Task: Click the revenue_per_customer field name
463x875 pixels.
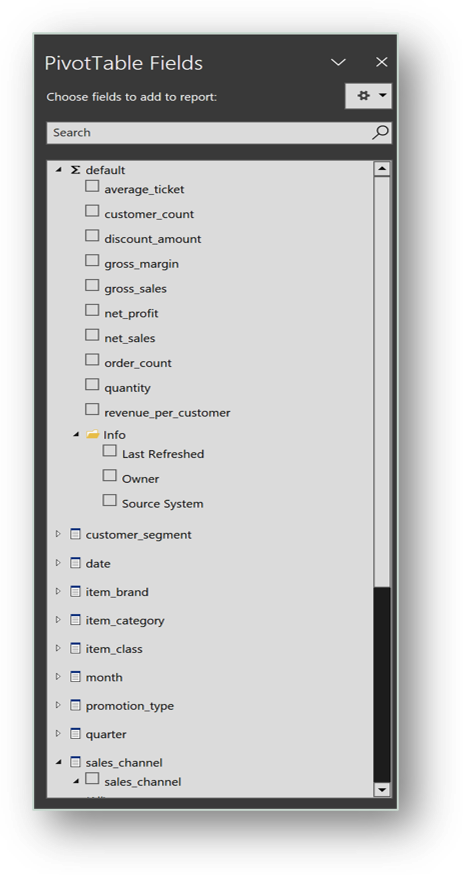Action: [x=167, y=413]
